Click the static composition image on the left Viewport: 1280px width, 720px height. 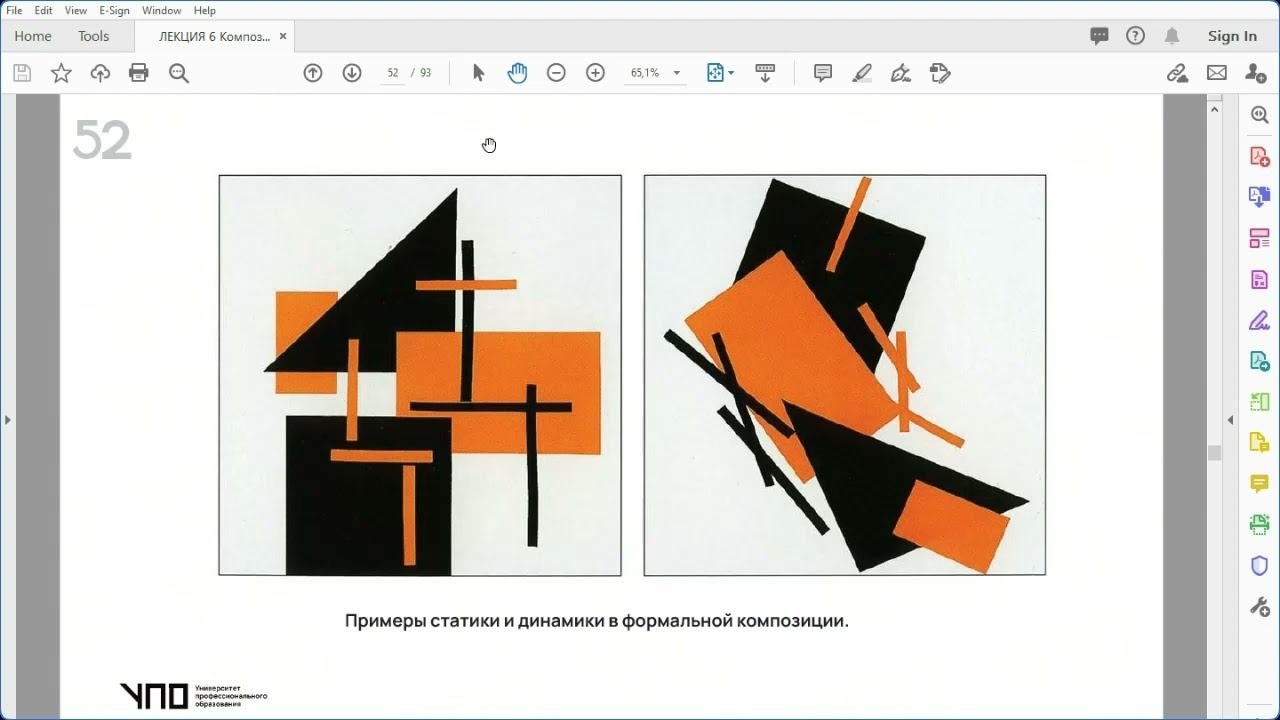420,375
